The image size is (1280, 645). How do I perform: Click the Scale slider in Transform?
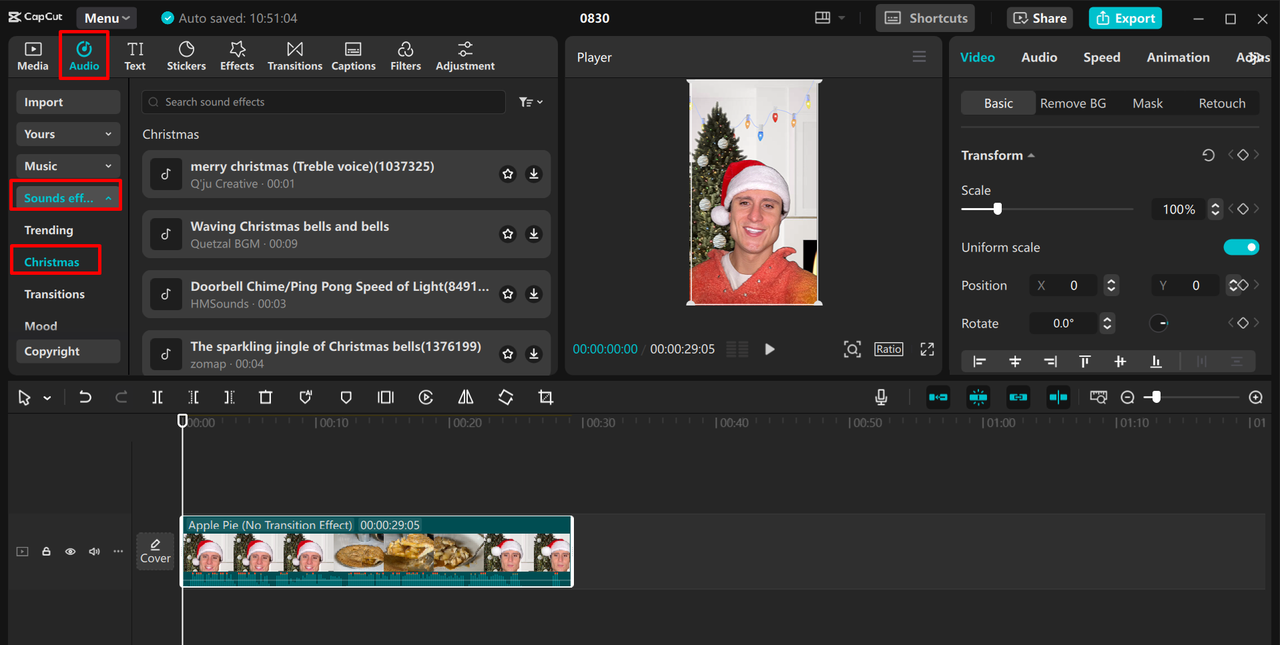(1047, 209)
